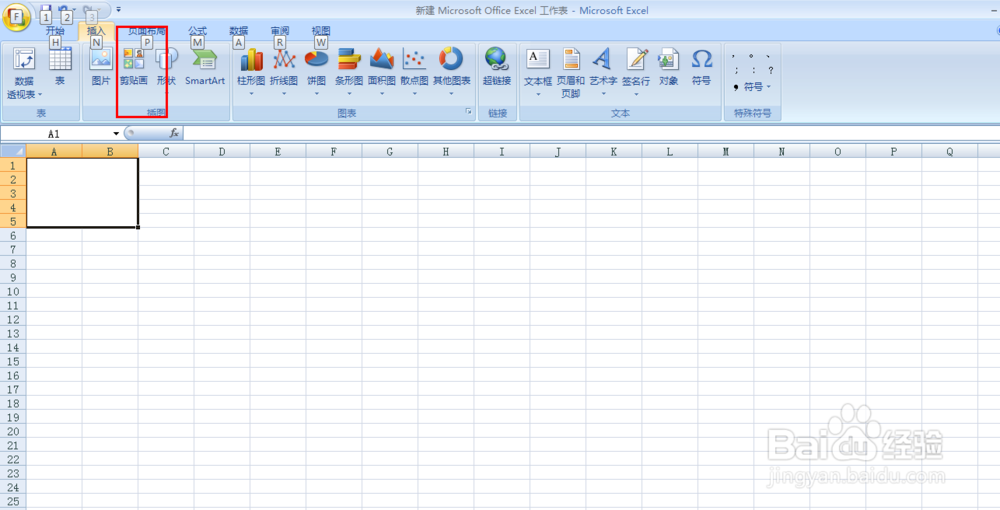Screen dimensions: 1000x510
Task: Select row 25 header
Action: 13,502
